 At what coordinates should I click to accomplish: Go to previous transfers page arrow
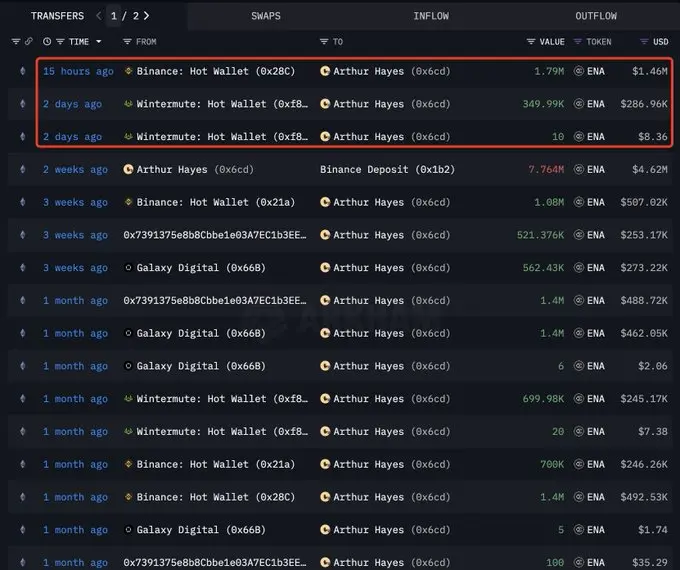(99, 16)
